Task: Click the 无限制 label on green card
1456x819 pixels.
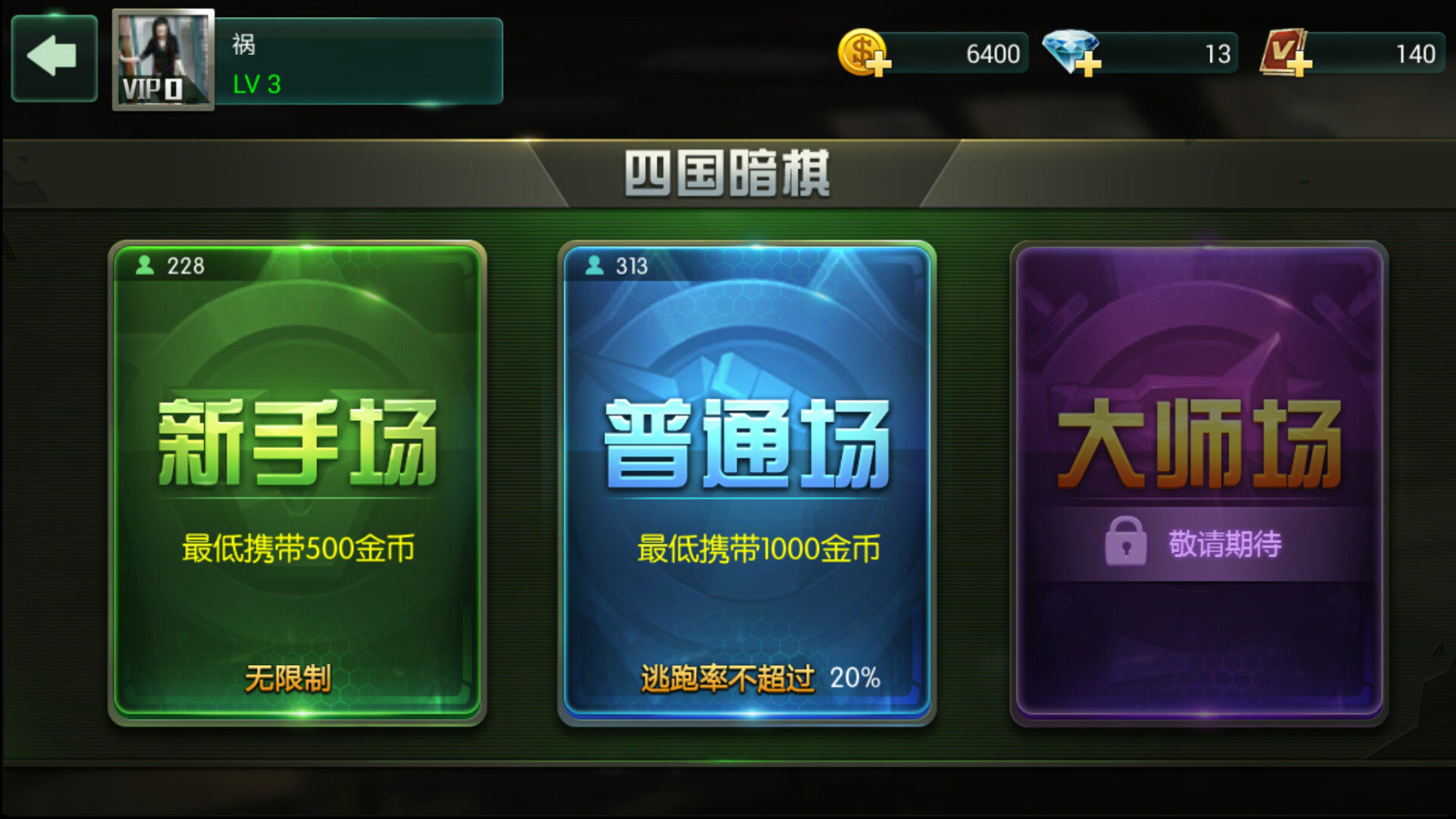Action: 287,678
